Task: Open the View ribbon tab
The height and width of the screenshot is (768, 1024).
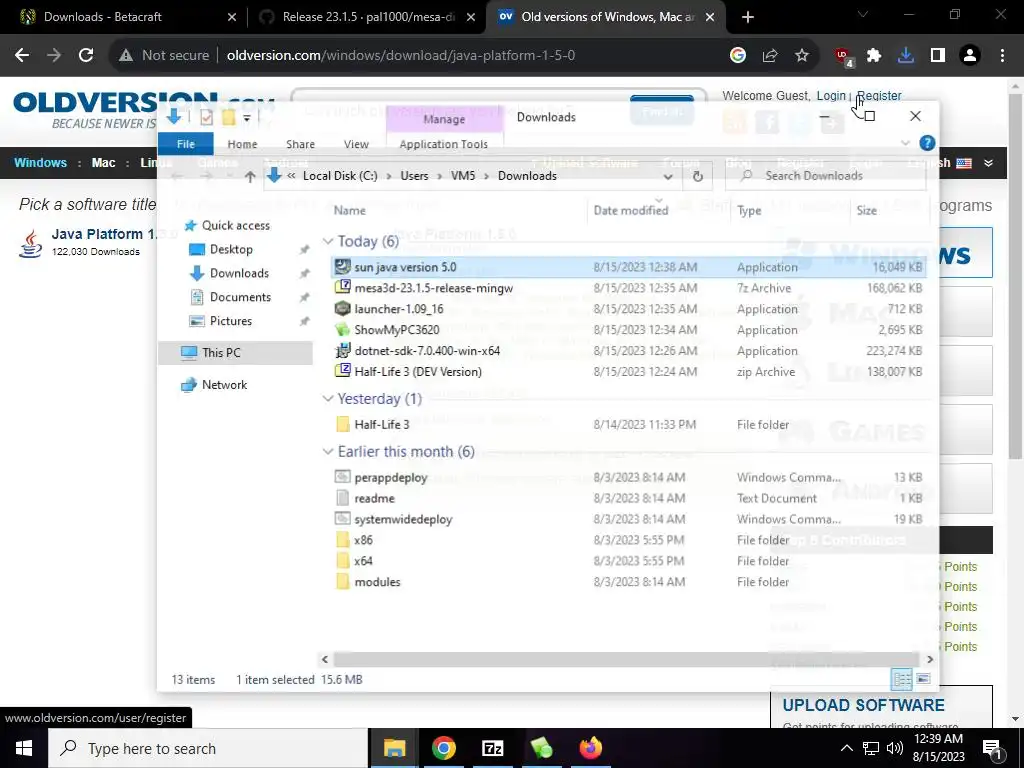Action: tap(356, 144)
